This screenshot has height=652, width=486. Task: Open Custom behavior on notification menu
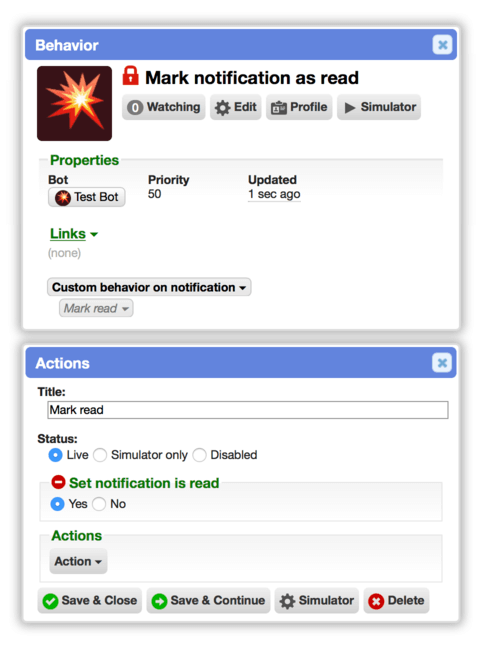(x=149, y=287)
